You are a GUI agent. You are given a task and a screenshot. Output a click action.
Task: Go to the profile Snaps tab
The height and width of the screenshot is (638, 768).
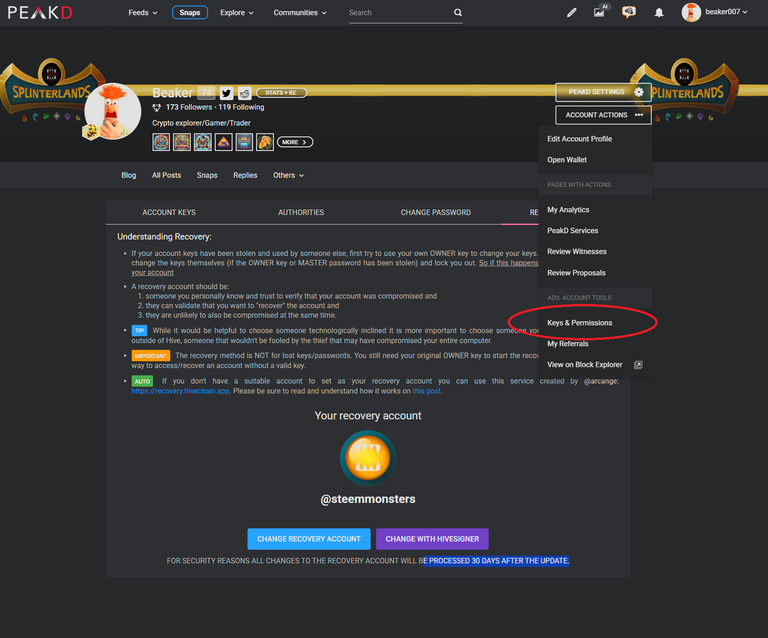pos(207,175)
